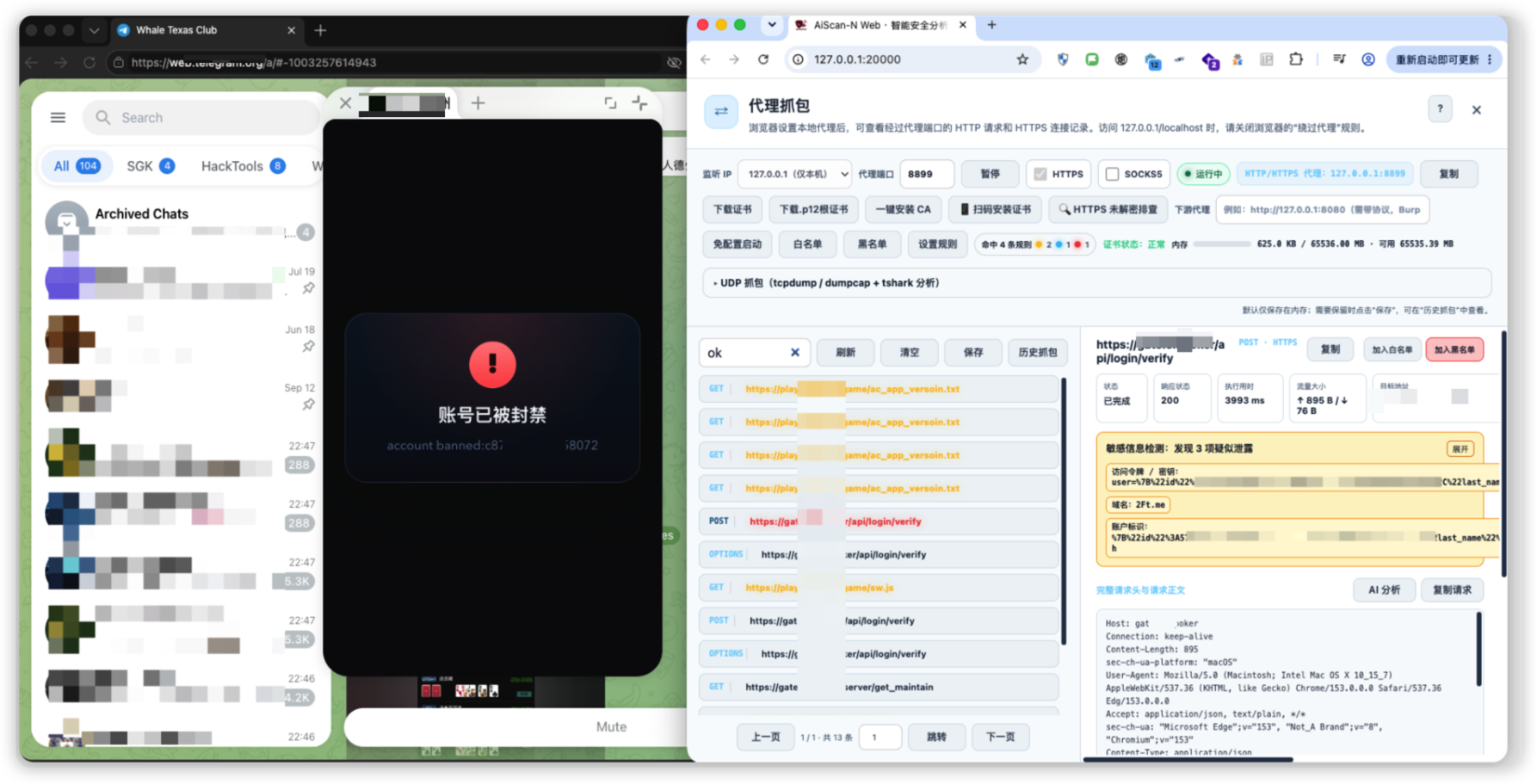Open the 黑名单 blacklist
The image size is (1537, 784).
pos(872,244)
